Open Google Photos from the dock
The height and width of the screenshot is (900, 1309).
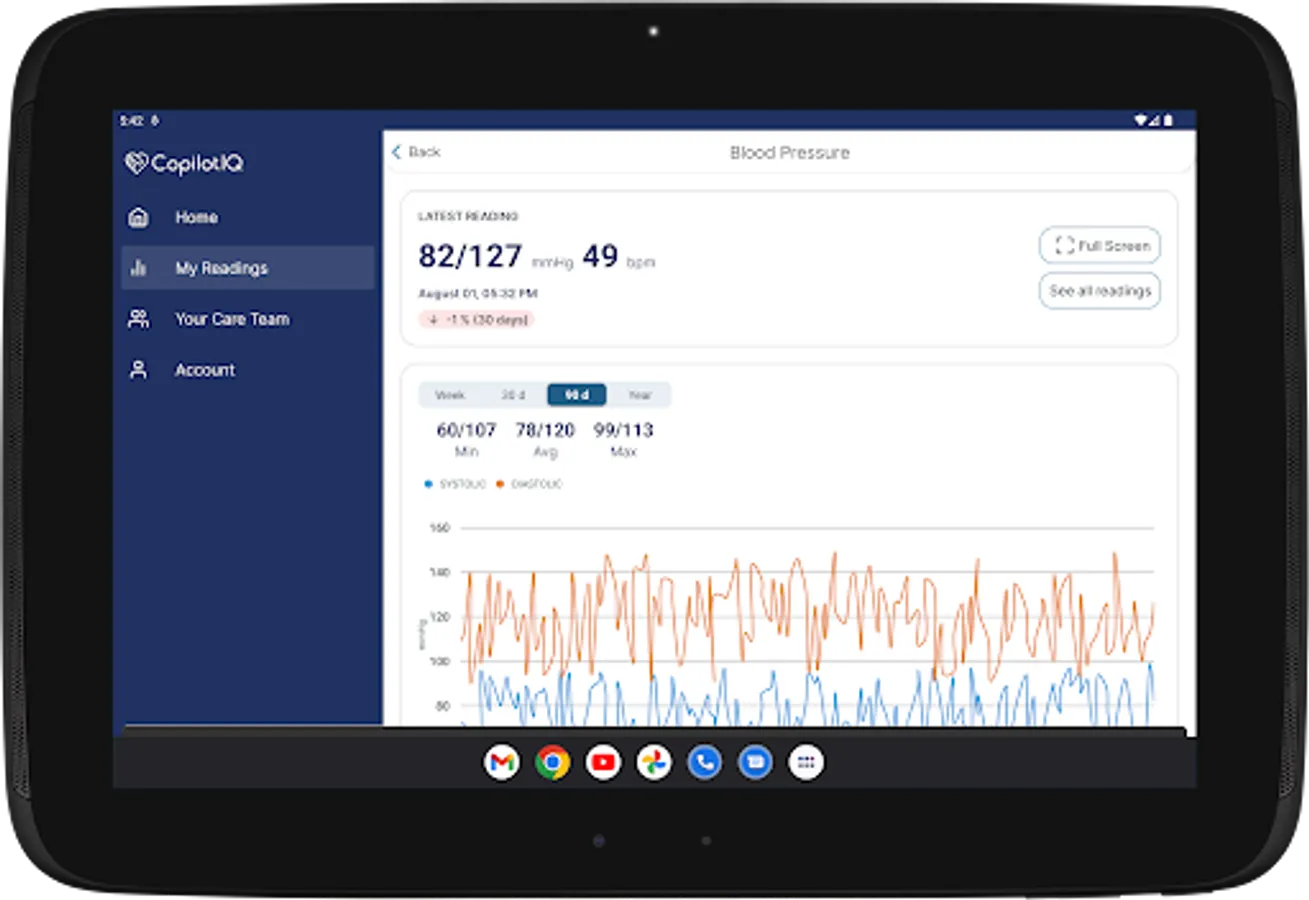654,763
